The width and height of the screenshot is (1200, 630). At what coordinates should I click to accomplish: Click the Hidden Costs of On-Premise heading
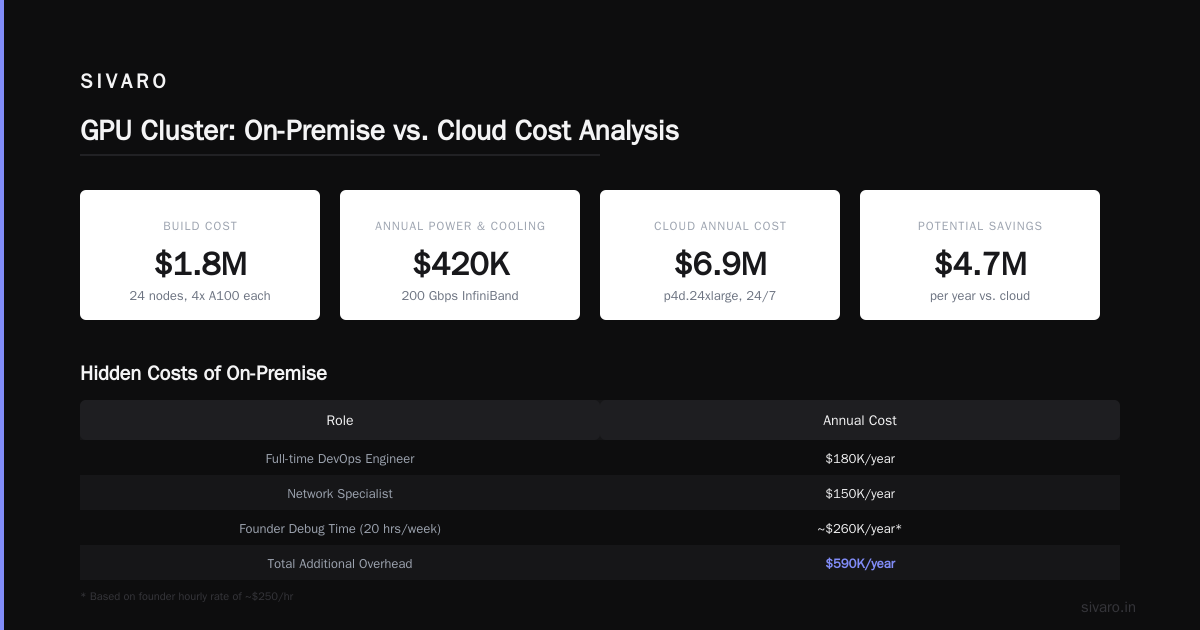click(x=203, y=373)
